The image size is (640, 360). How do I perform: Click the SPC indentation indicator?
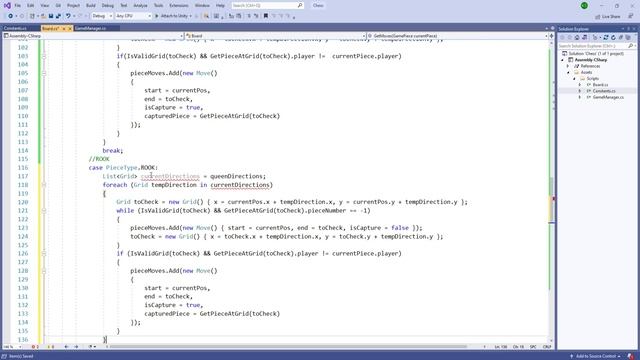tap(533, 347)
